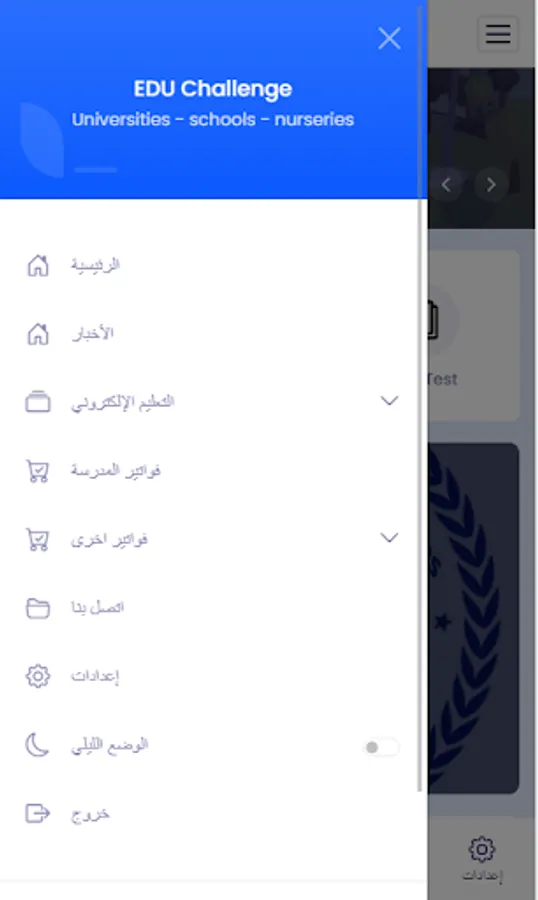Click the hamburger menu button
This screenshot has height=900, width=538.
pyautogui.click(x=498, y=33)
